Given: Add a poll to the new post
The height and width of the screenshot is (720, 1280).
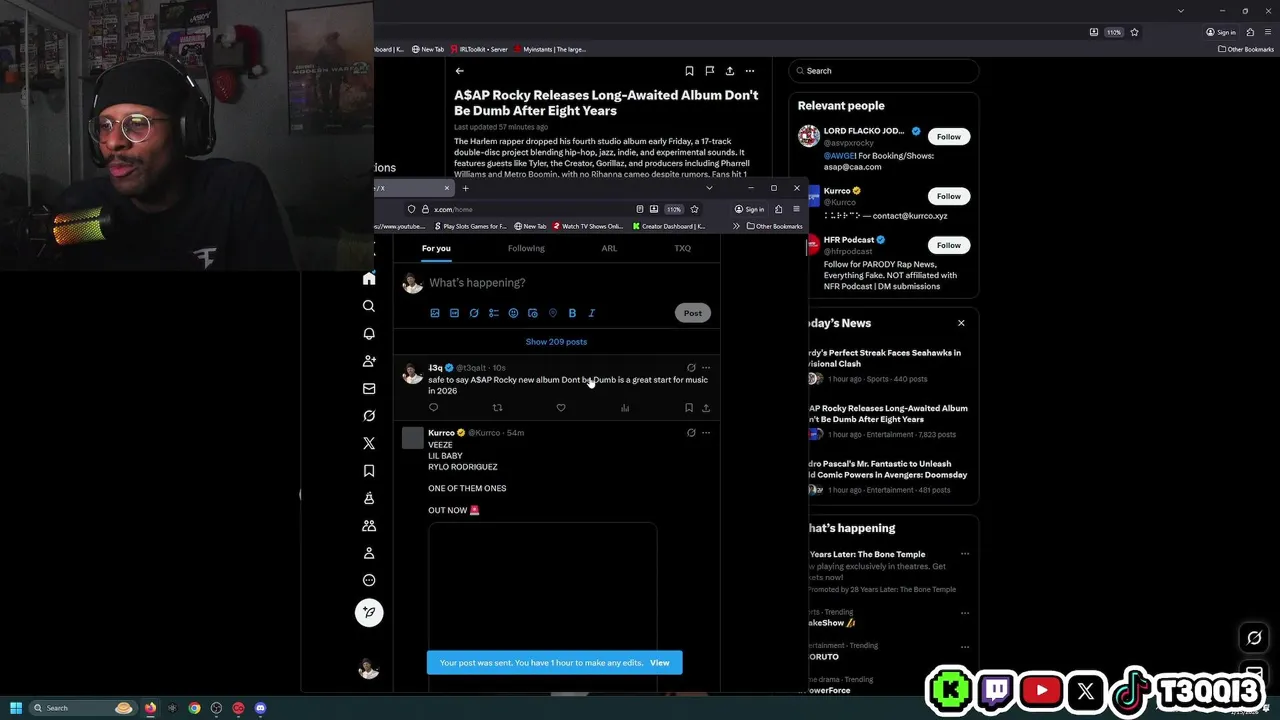Looking at the screenshot, I should pyautogui.click(x=494, y=313).
